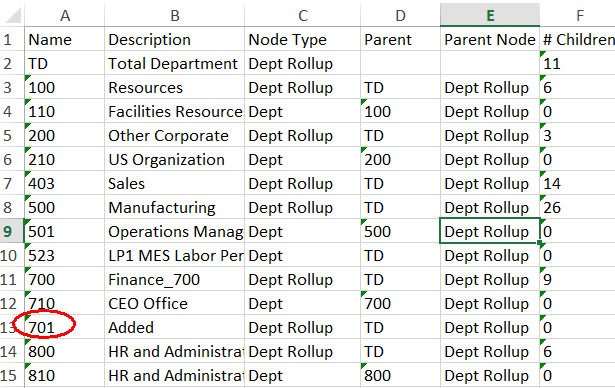Viewport: 615px width, 388px height.
Task: Select column C header
Action: (x=302, y=15)
